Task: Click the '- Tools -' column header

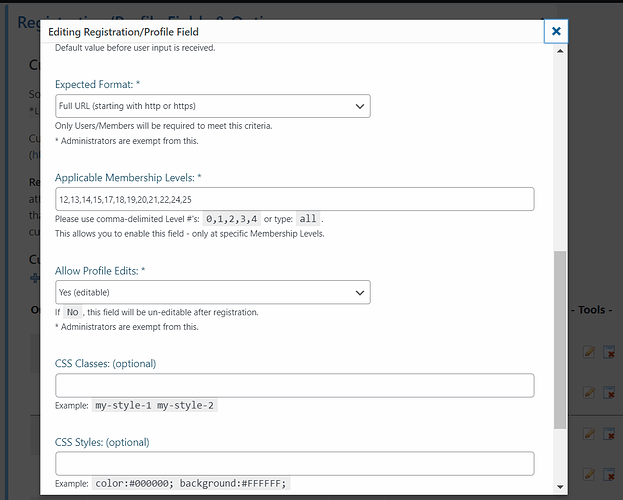Action: pyautogui.click(x=592, y=310)
